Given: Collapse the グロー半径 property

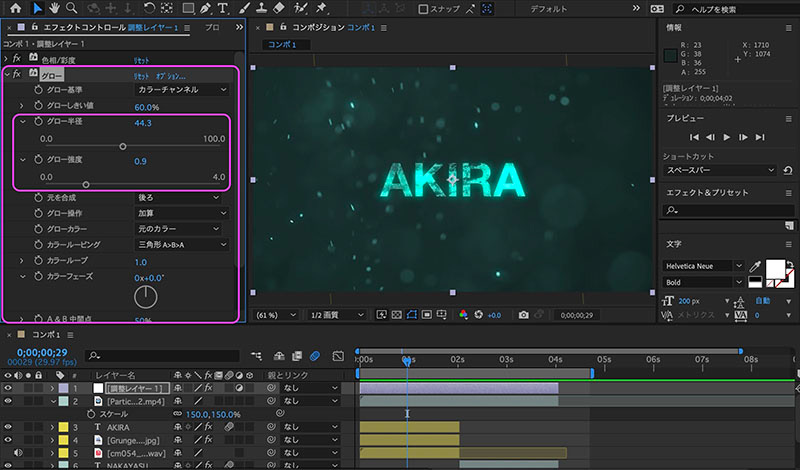Looking at the screenshot, I should tap(22, 121).
